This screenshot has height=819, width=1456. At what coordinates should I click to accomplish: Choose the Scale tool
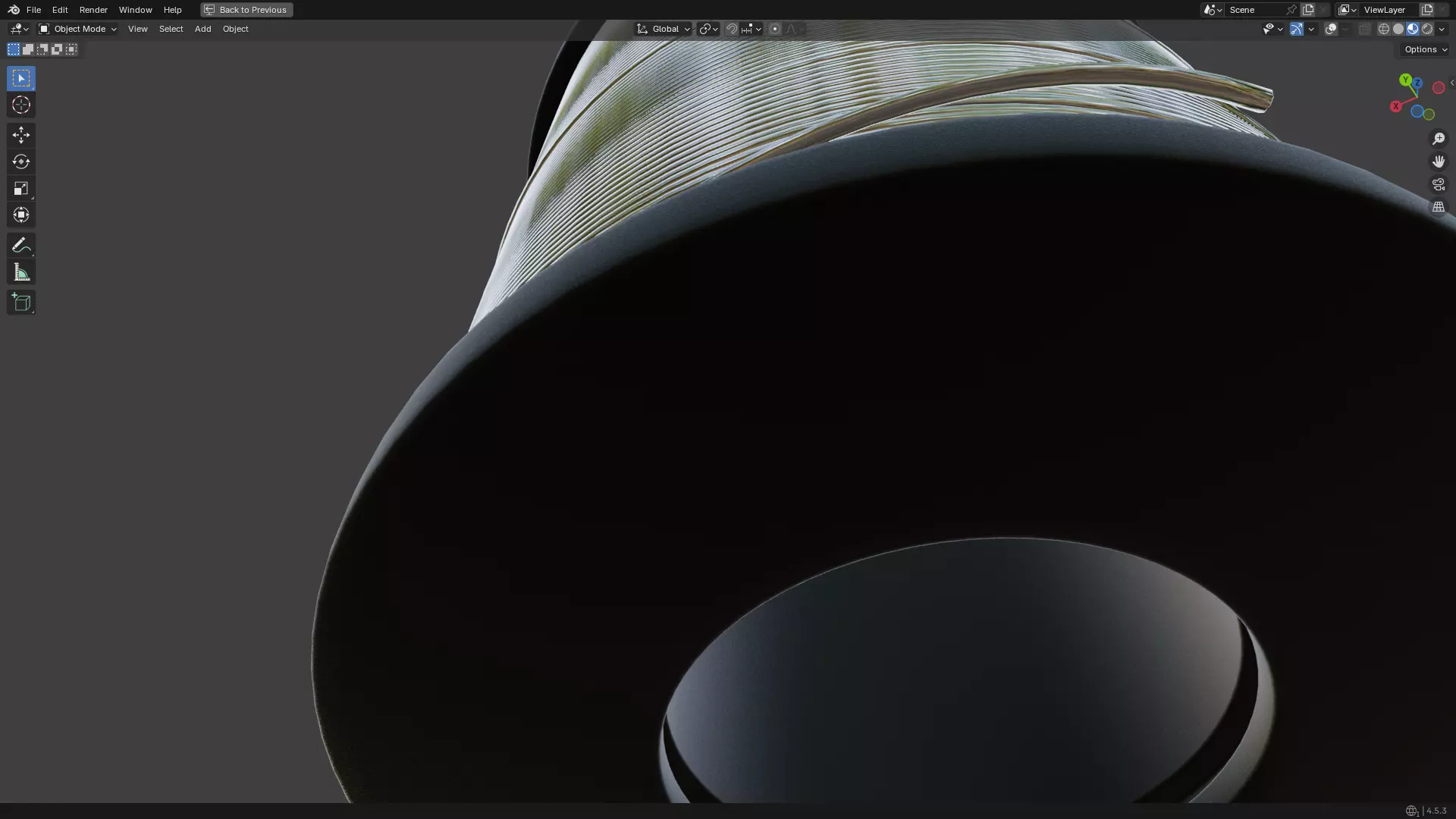click(20, 188)
